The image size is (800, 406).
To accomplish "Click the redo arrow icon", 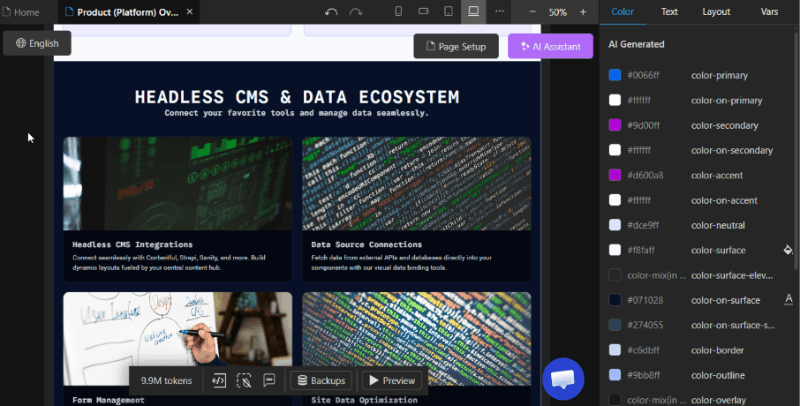I will coord(356,12).
